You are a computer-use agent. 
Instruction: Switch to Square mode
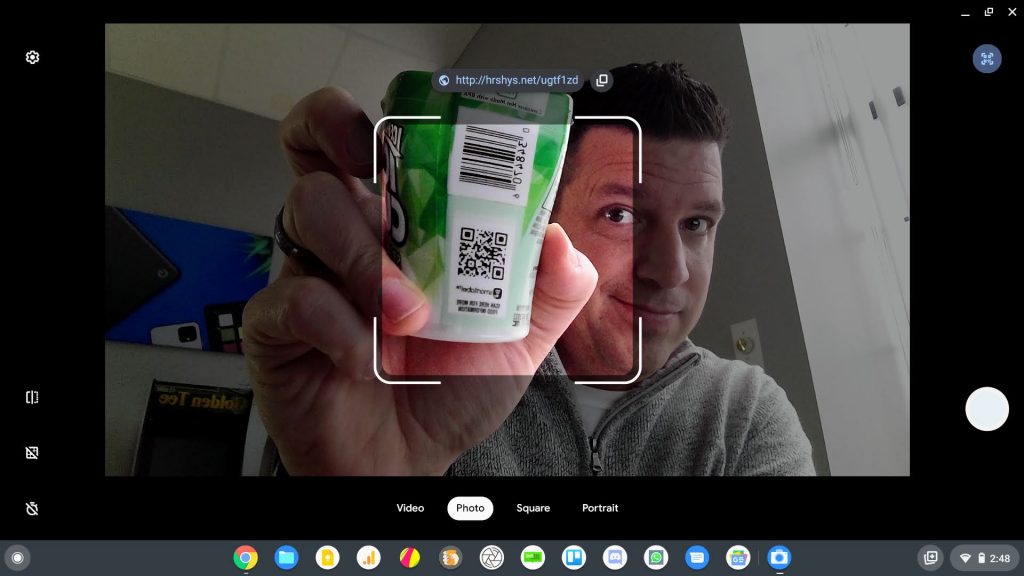(533, 508)
